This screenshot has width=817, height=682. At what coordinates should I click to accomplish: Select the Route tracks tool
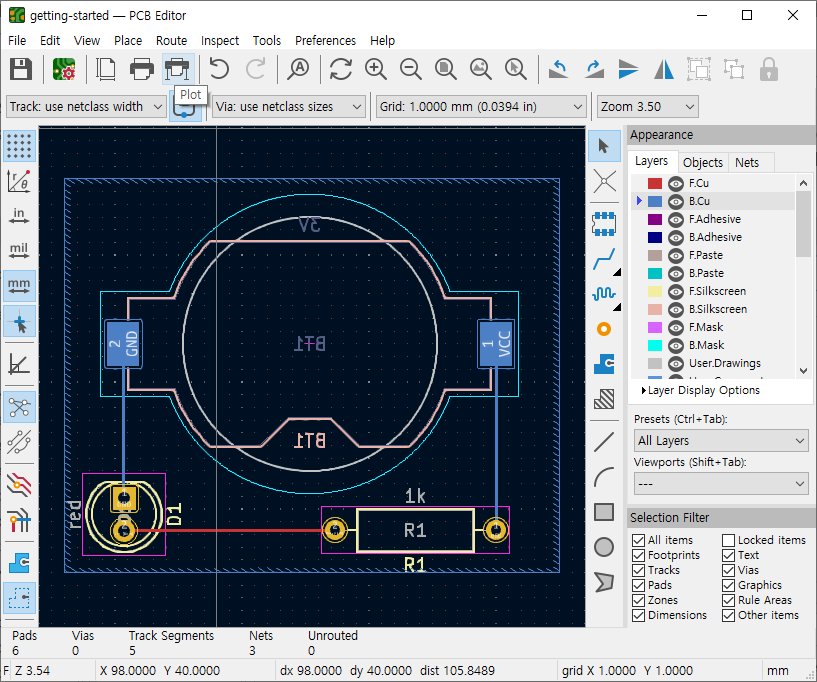click(x=604, y=259)
